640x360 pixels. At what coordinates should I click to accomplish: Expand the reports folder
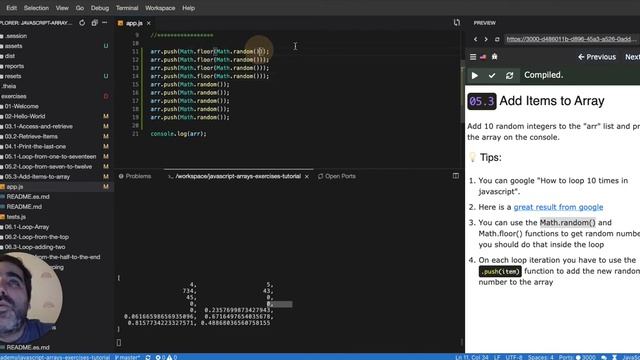[x=14, y=66]
